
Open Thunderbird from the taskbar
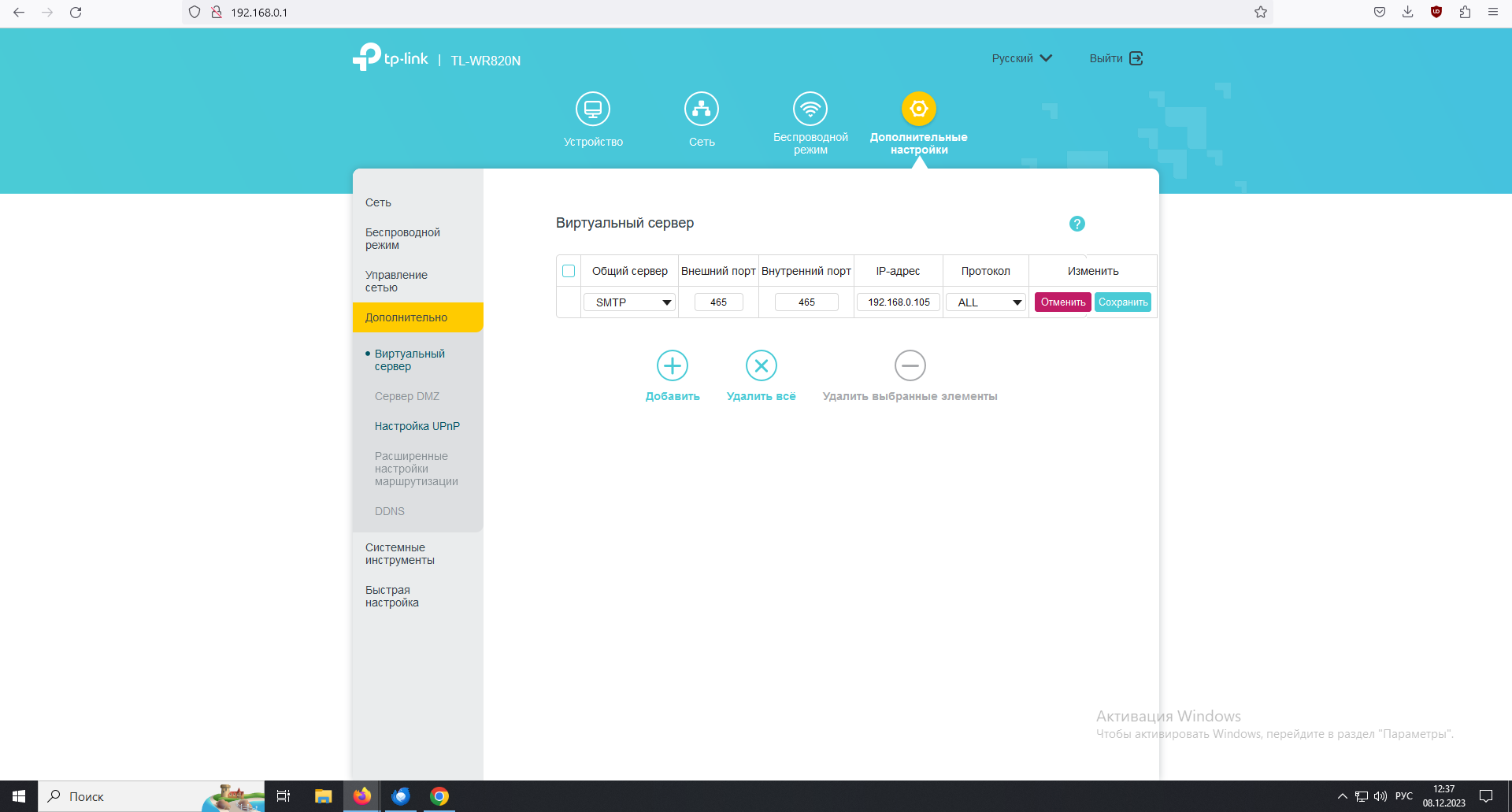point(401,796)
